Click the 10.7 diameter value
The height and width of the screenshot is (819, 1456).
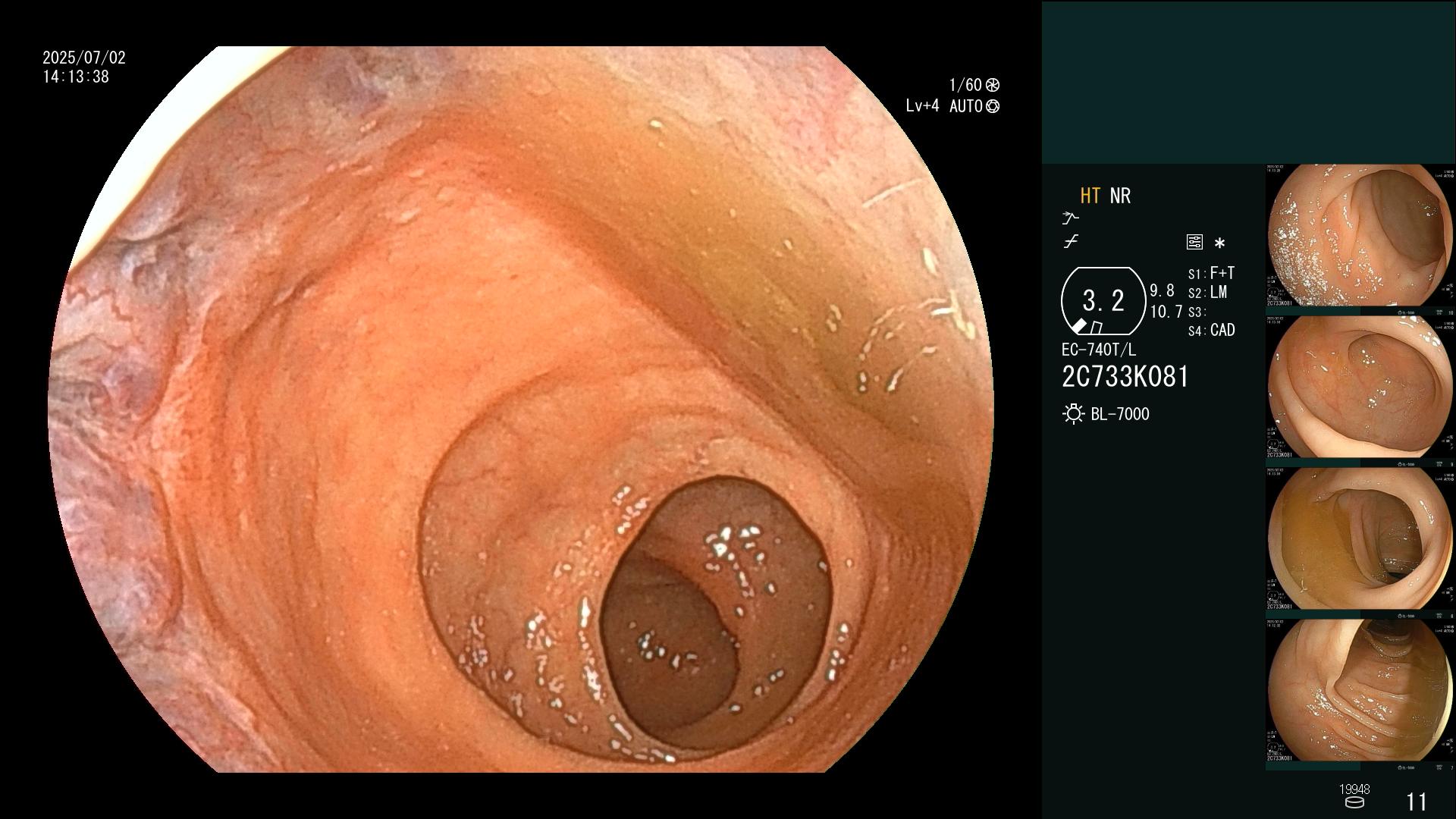(1166, 312)
